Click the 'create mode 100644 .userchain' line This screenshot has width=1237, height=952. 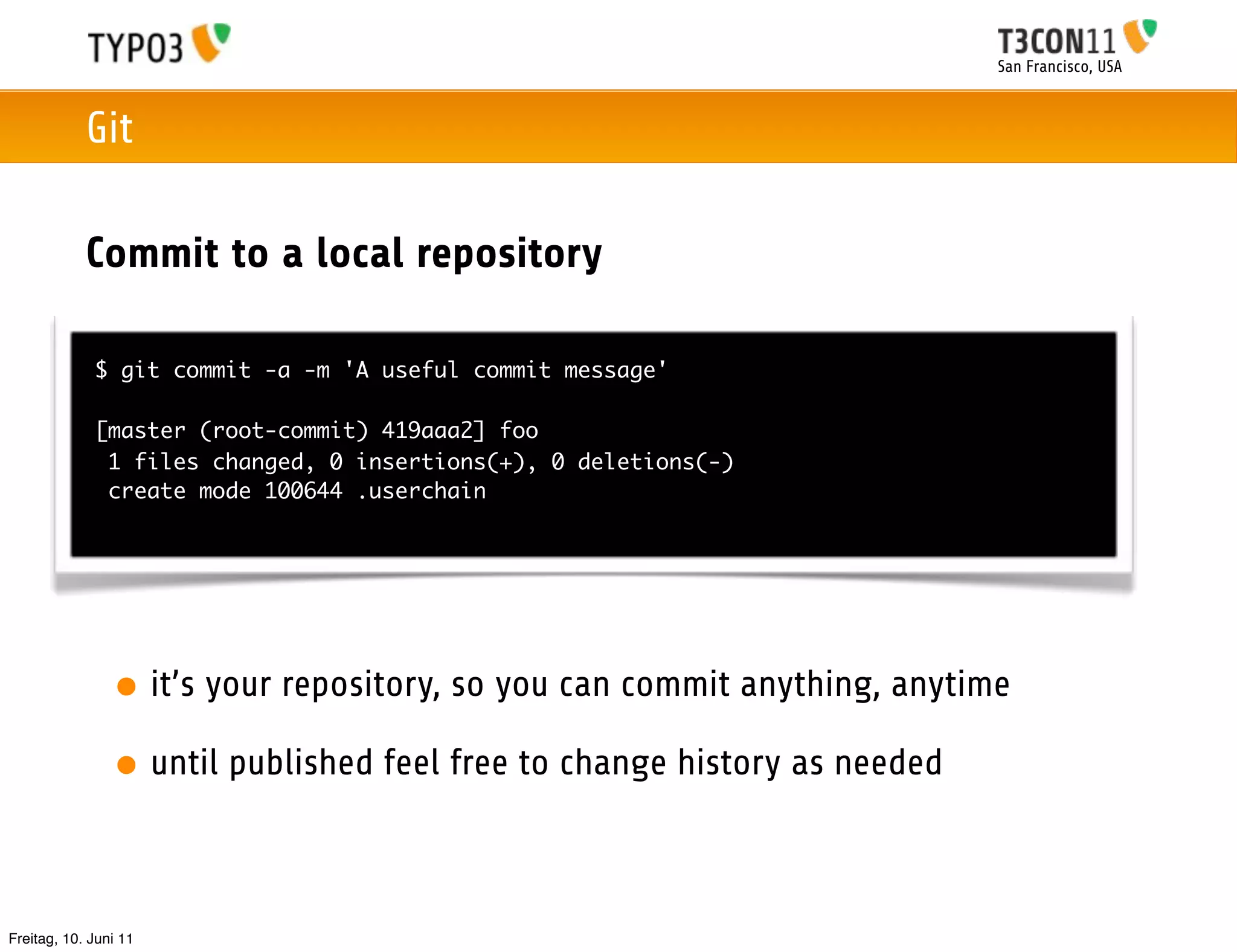click(297, 490)
